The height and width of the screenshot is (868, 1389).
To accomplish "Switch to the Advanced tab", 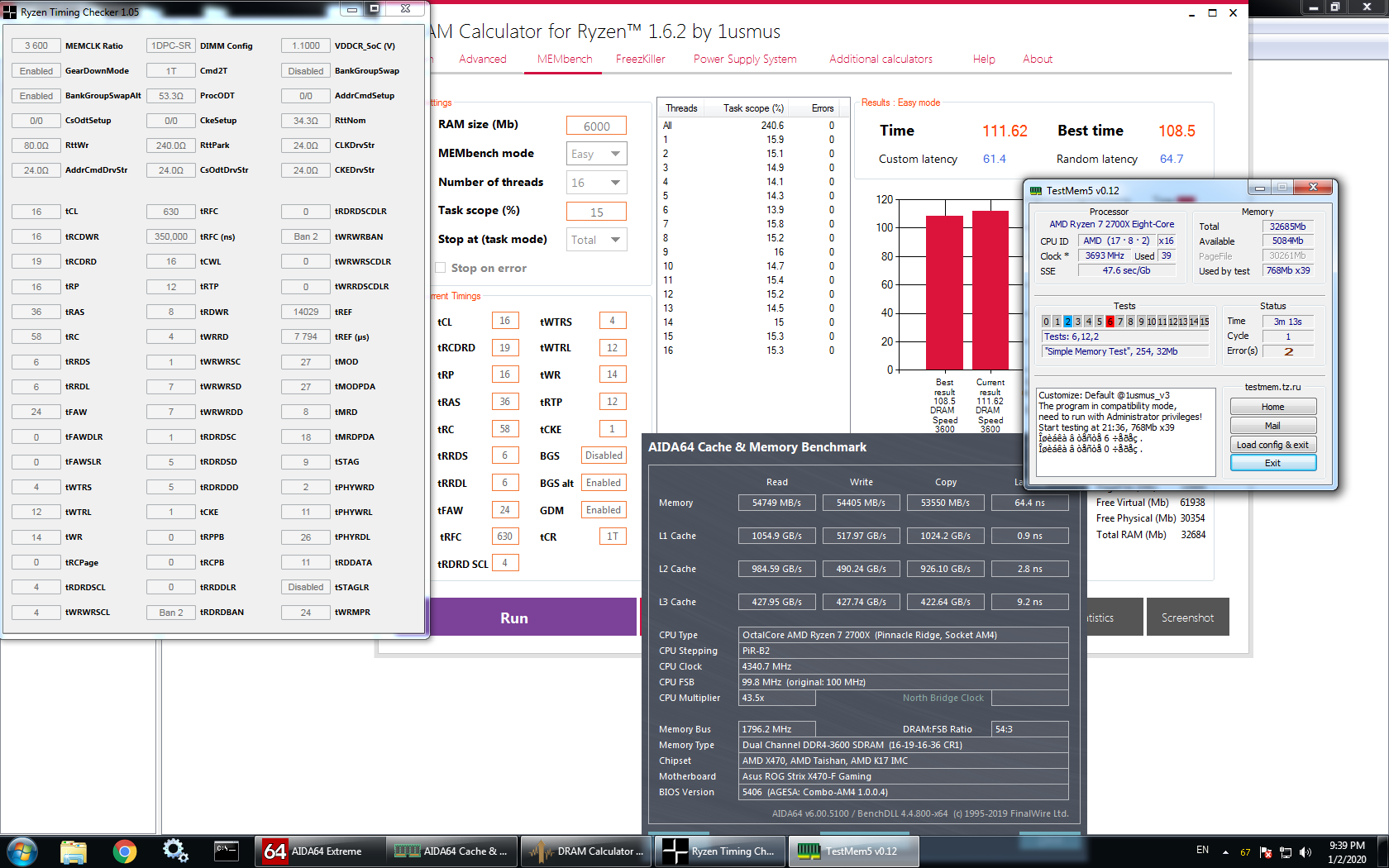I will [483, 59].
